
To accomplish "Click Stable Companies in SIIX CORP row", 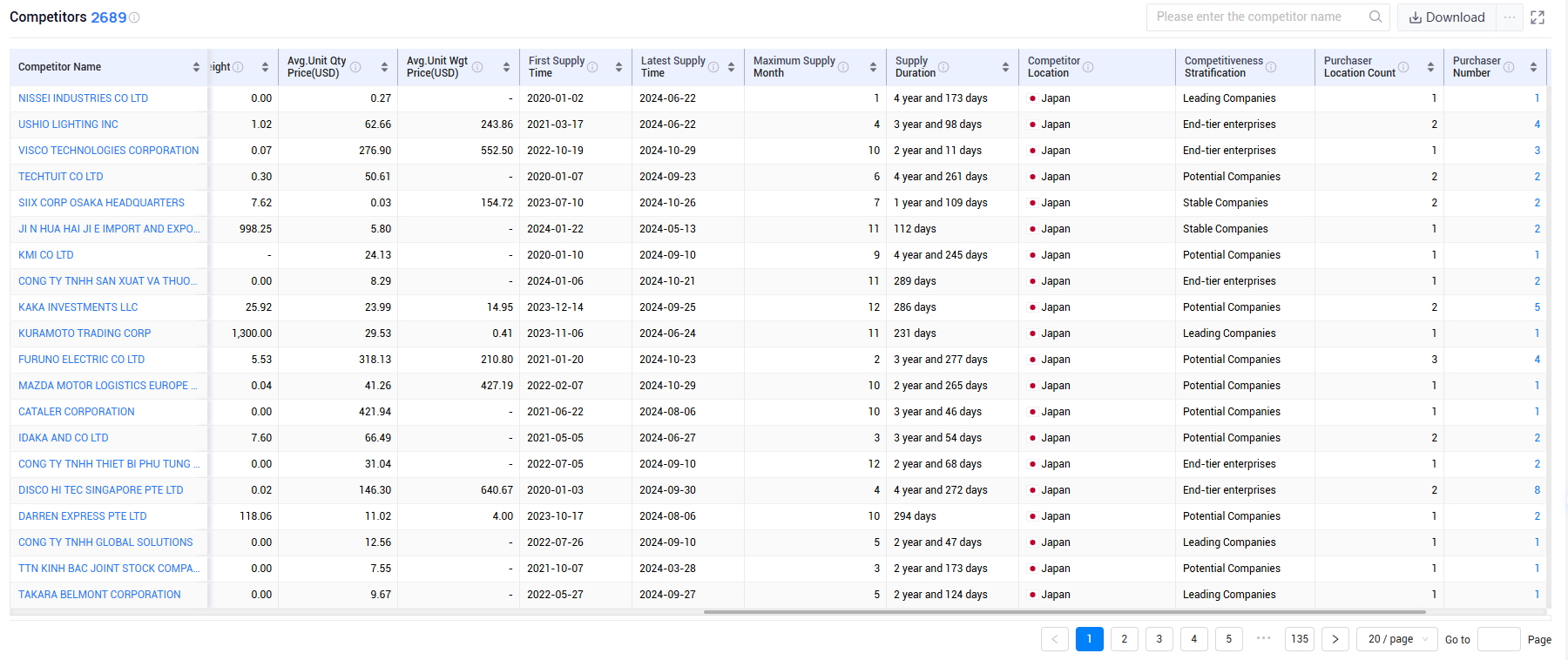I will coord(1226,203).
